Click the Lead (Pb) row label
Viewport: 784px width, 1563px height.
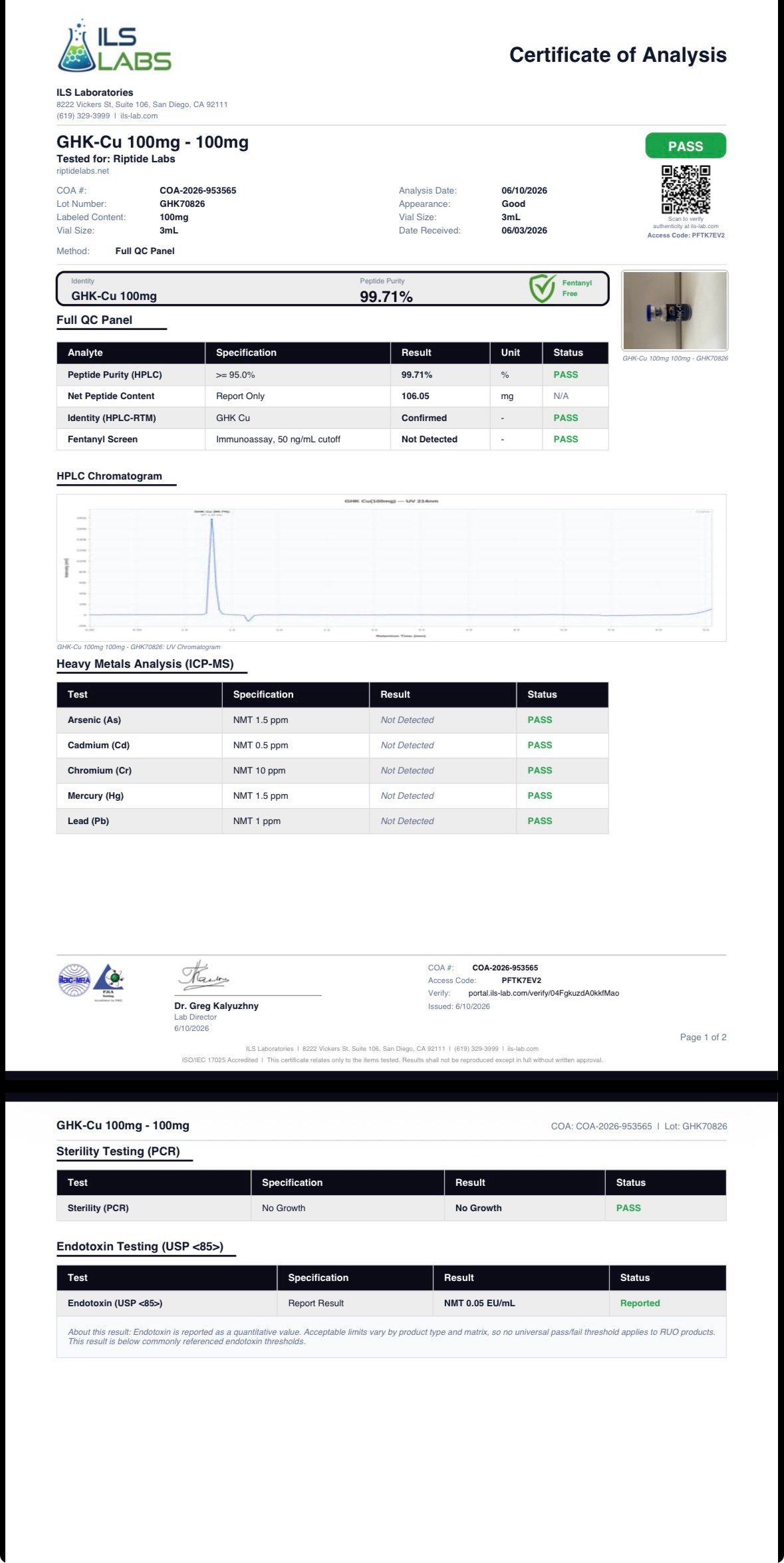[x=88, y=821]
